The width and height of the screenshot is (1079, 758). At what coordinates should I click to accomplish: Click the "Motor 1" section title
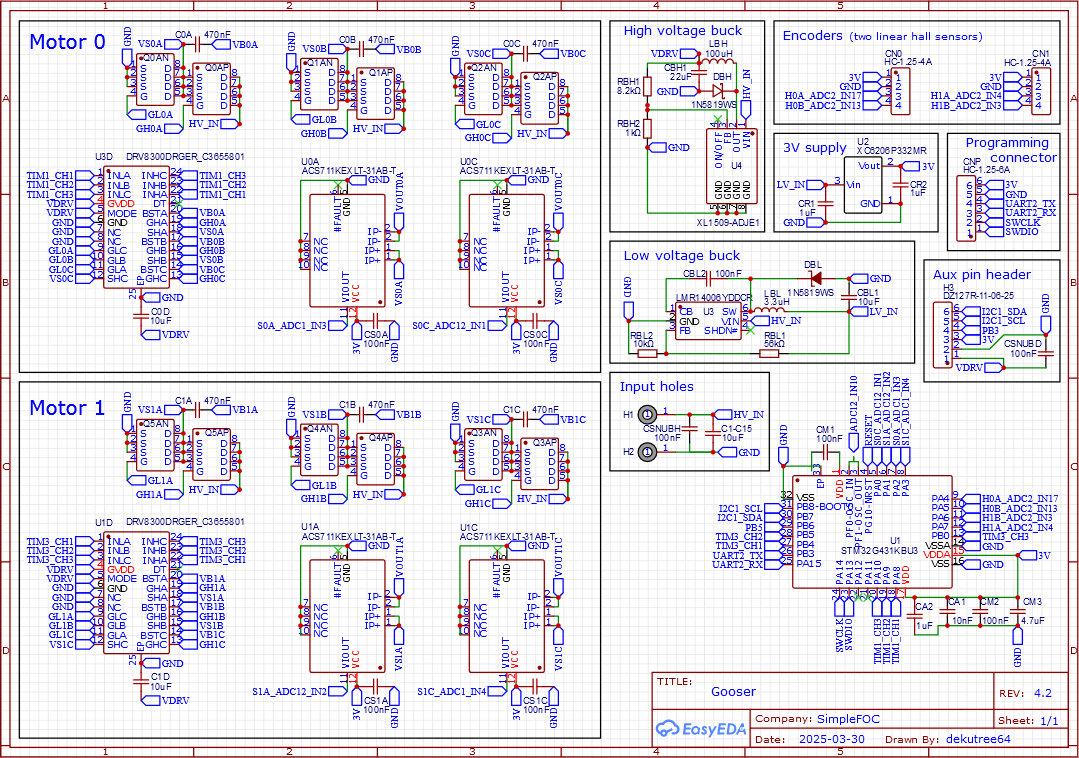click(x=66, y=408)
